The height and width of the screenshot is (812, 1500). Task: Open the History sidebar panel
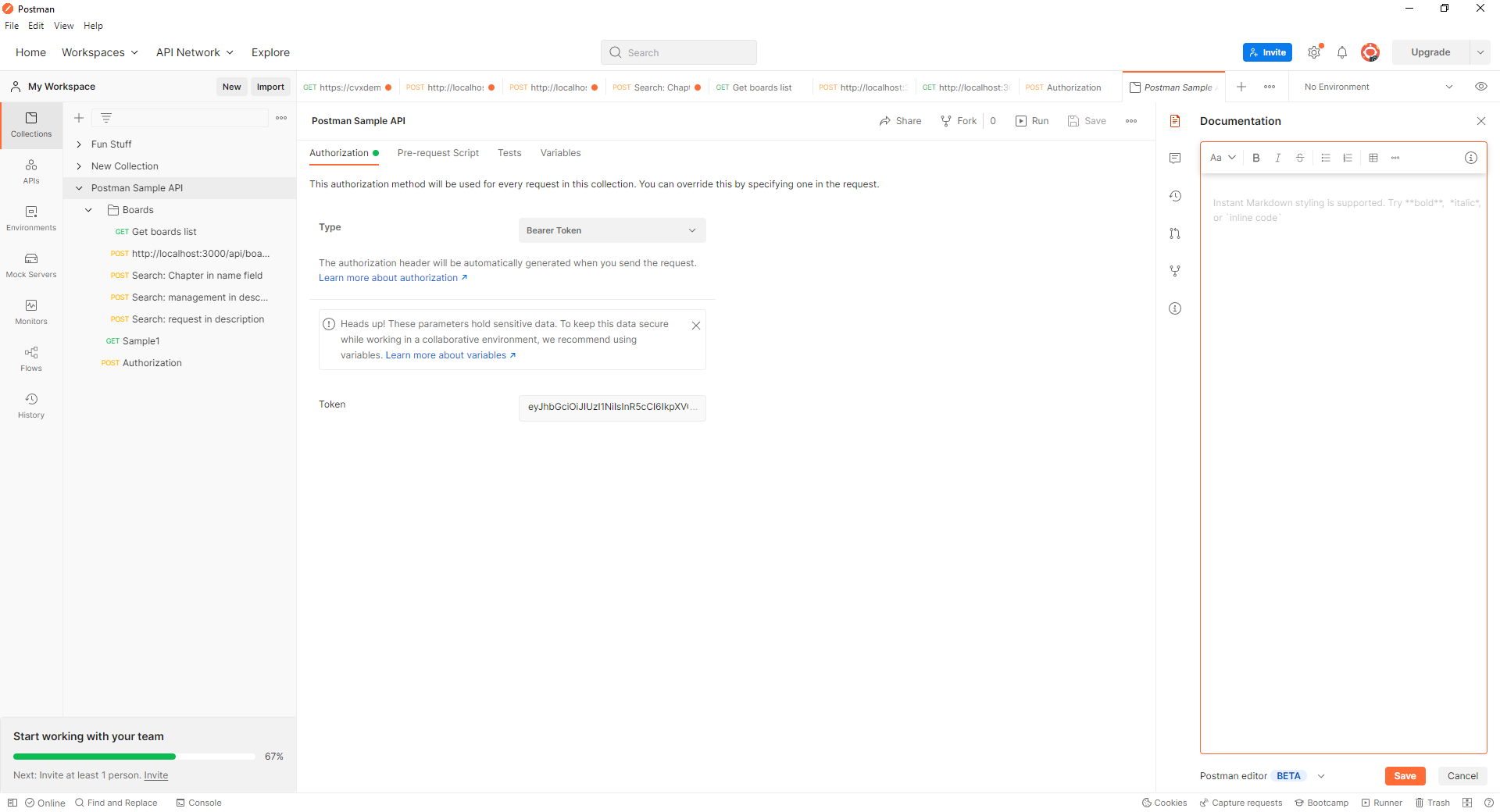[31, 406]
